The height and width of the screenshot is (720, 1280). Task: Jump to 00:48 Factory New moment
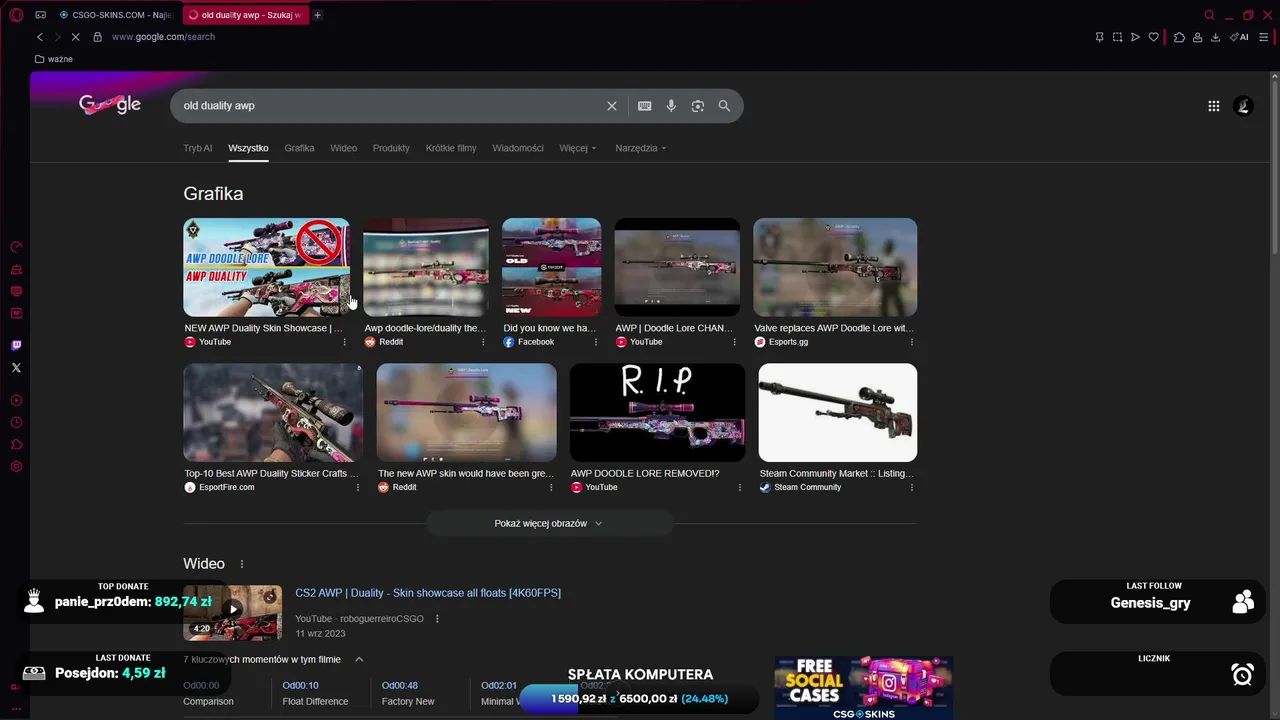pos(408,693)
